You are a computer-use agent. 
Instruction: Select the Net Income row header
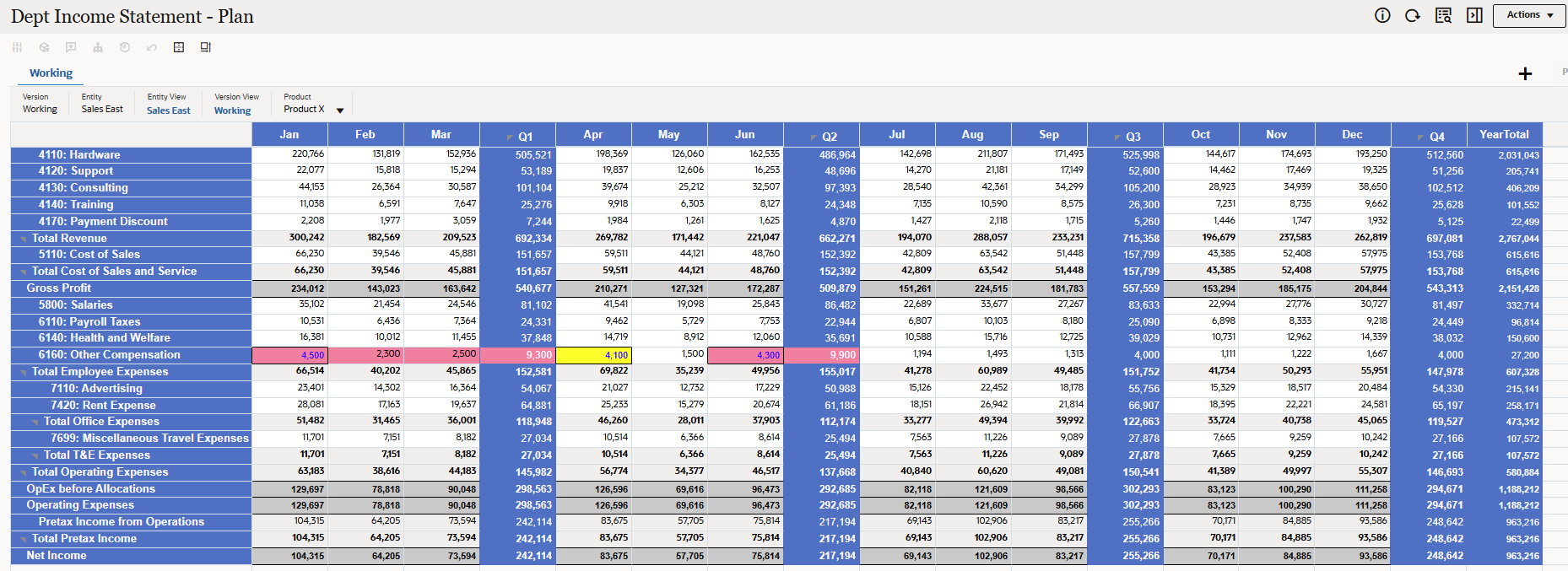[x=131, y=556]
